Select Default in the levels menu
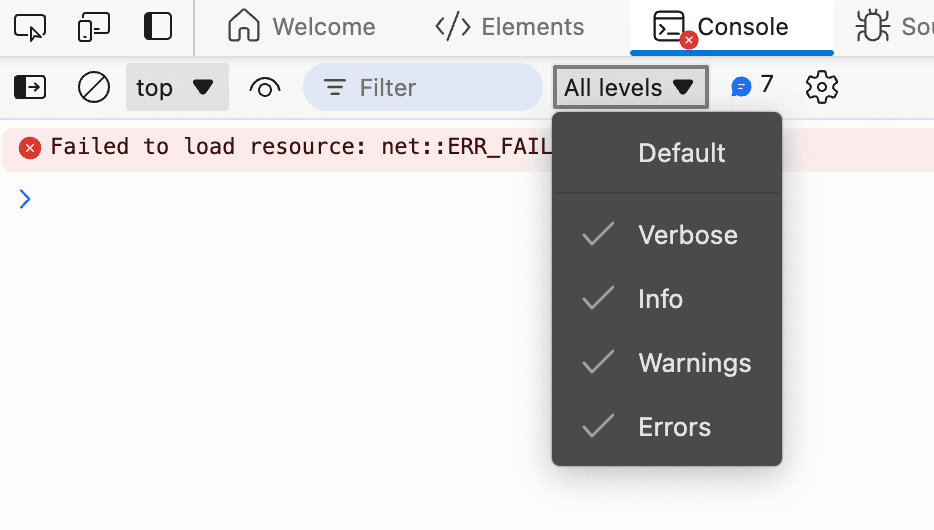This screenshot has height=530, width=934. pyautogui.click(x=681, y=153)
